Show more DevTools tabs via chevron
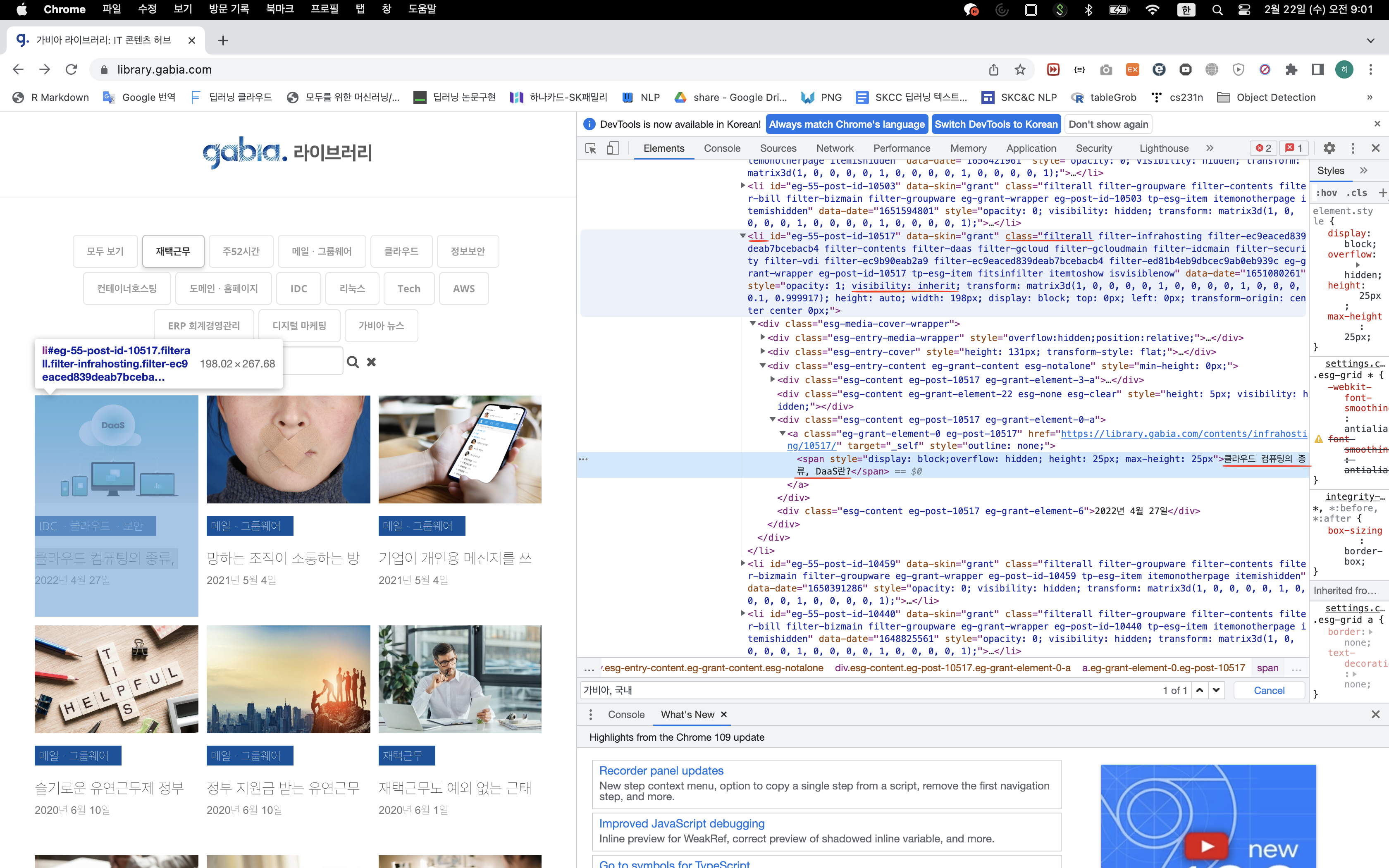Viewport: 1389px width, 868px height. [1210, 148]
